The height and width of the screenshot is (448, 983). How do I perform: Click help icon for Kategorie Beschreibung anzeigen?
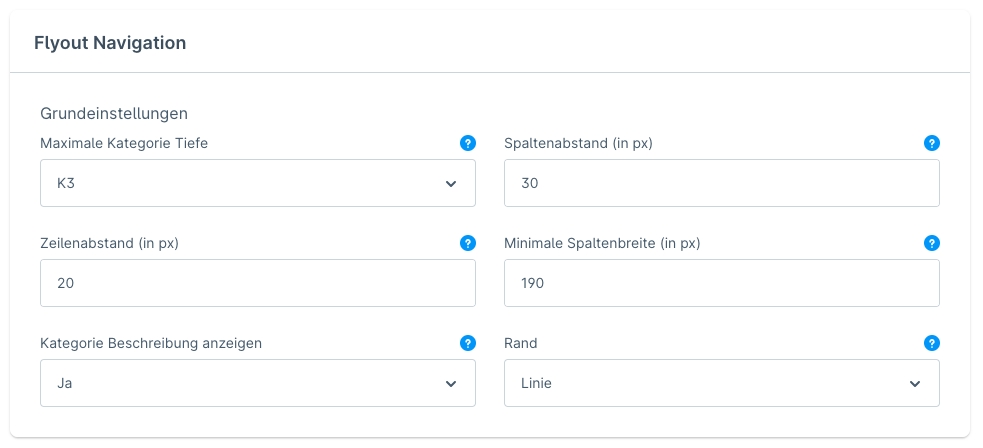pos(467,343)
